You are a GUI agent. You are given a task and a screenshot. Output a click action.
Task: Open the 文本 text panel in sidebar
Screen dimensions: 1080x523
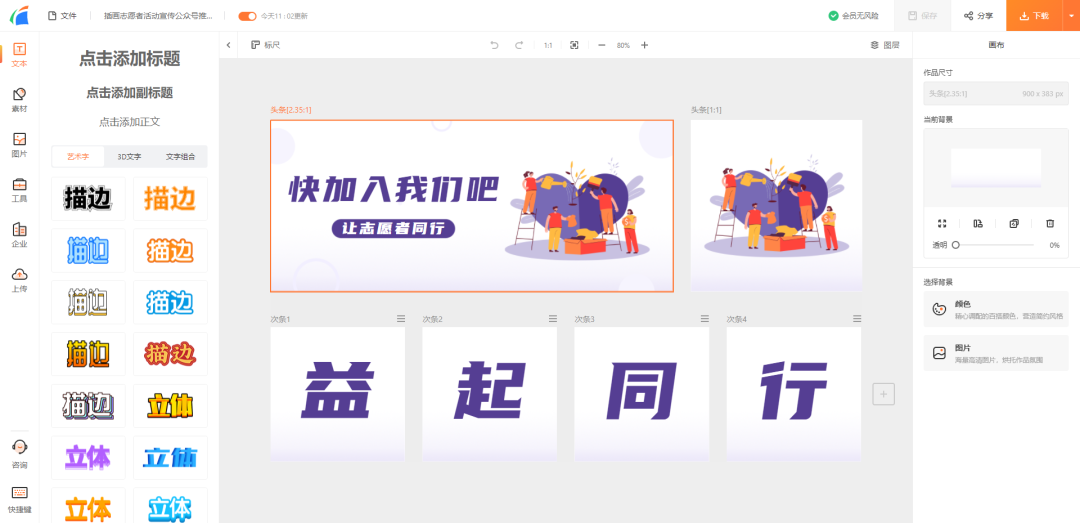[19, 54]
